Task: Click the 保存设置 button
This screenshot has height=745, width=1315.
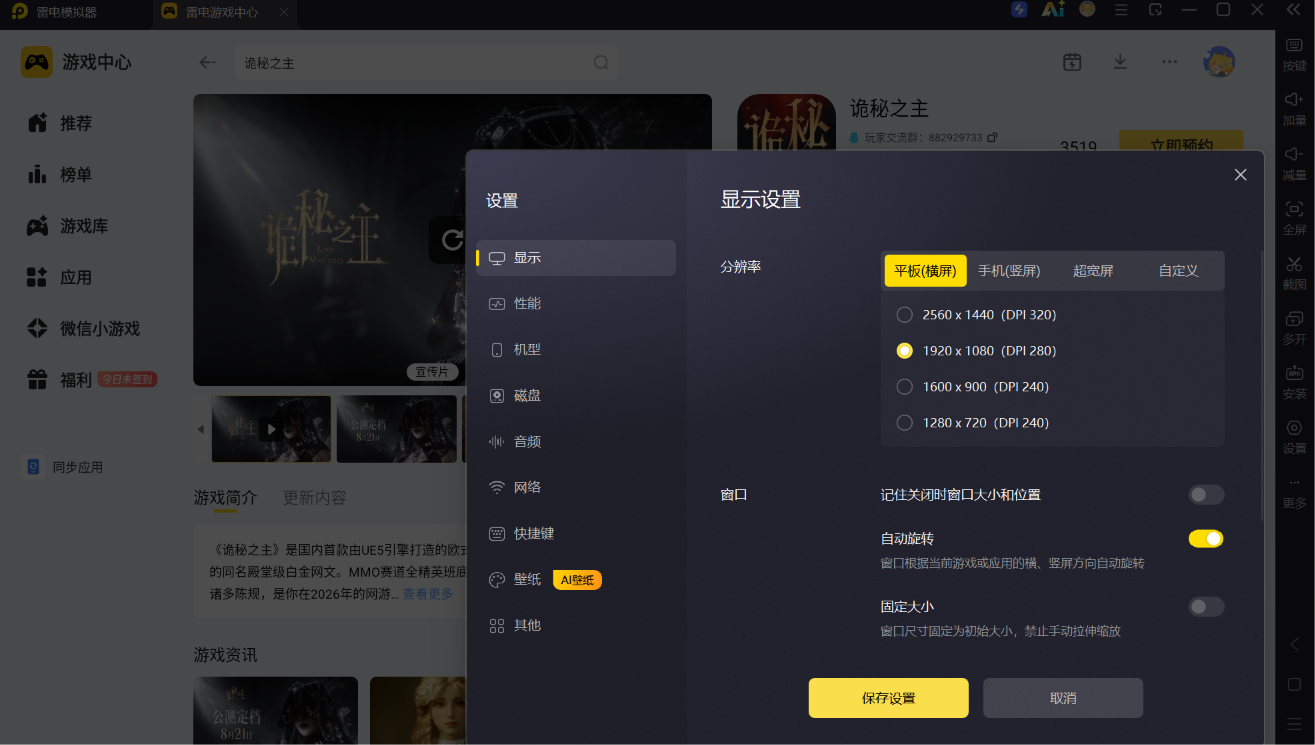Action: coord(888,698)
